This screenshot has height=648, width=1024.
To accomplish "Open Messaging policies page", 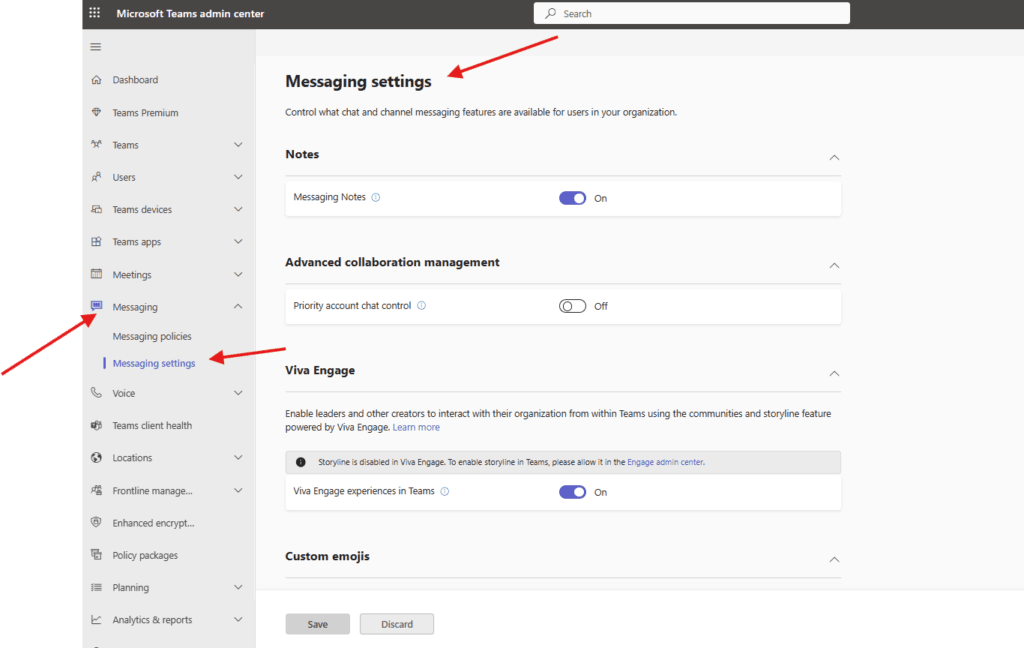I will (x=152, y=337).
